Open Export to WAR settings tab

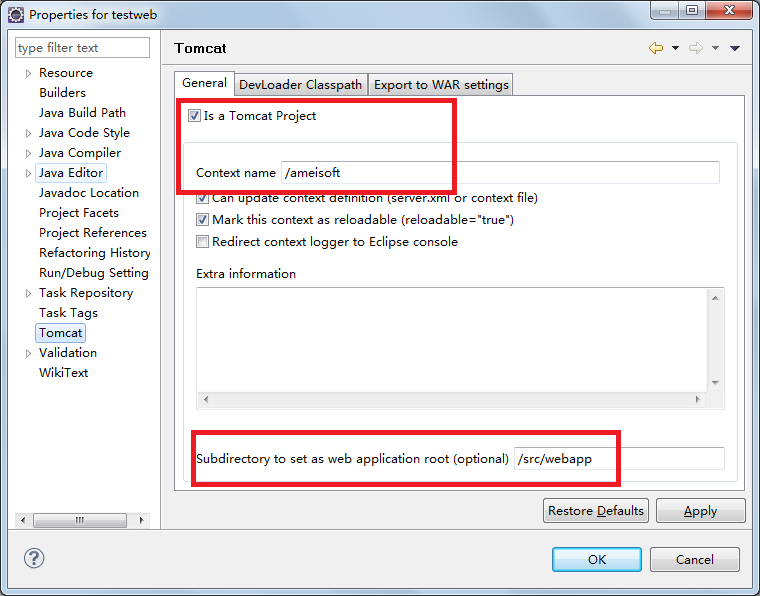[x=441, y=85]
